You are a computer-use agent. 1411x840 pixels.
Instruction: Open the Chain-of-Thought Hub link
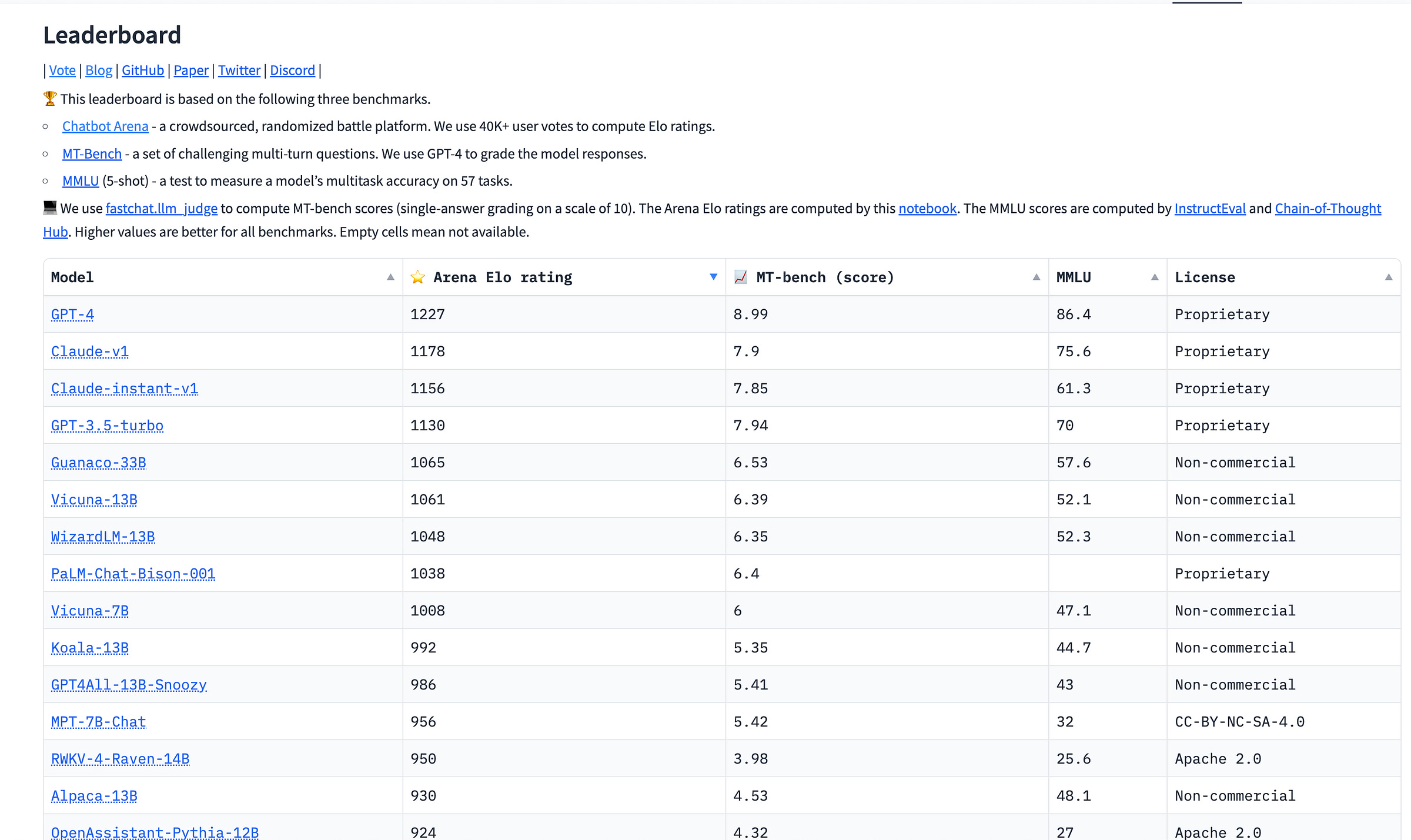(1328, 209)
